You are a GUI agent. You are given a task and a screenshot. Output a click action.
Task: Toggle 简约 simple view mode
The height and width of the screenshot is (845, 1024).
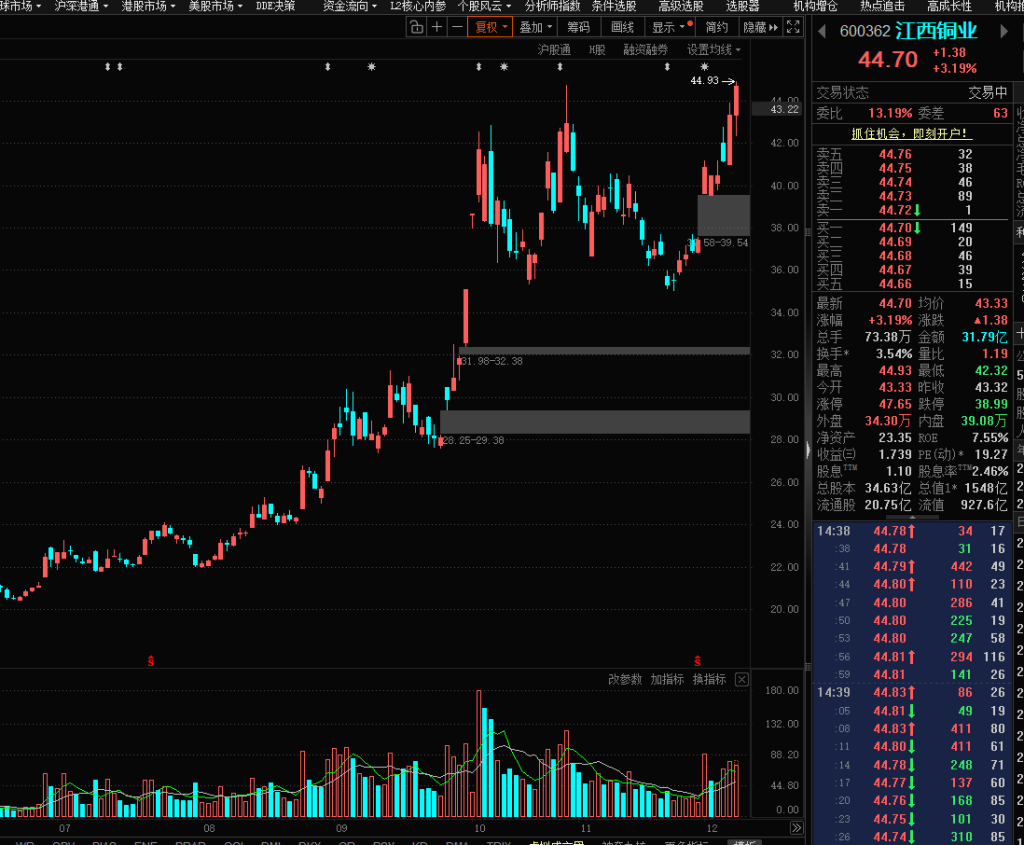click(716, 27)
